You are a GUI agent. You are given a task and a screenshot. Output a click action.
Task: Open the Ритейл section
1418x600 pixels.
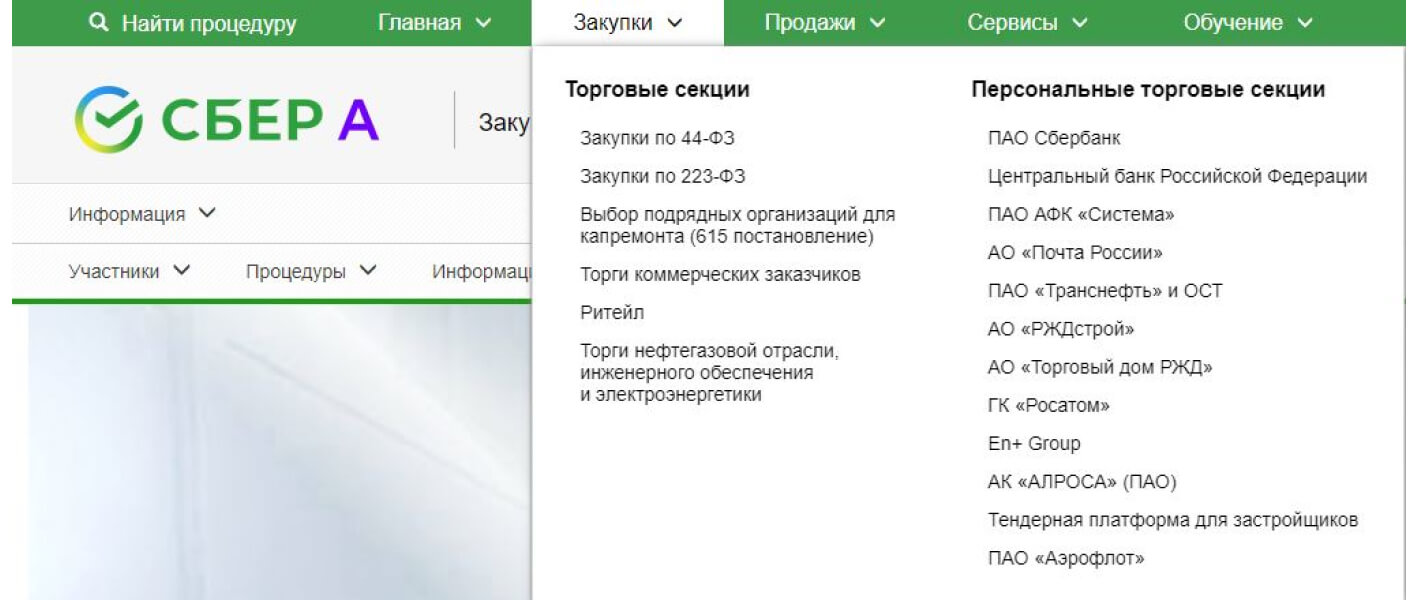612,313
